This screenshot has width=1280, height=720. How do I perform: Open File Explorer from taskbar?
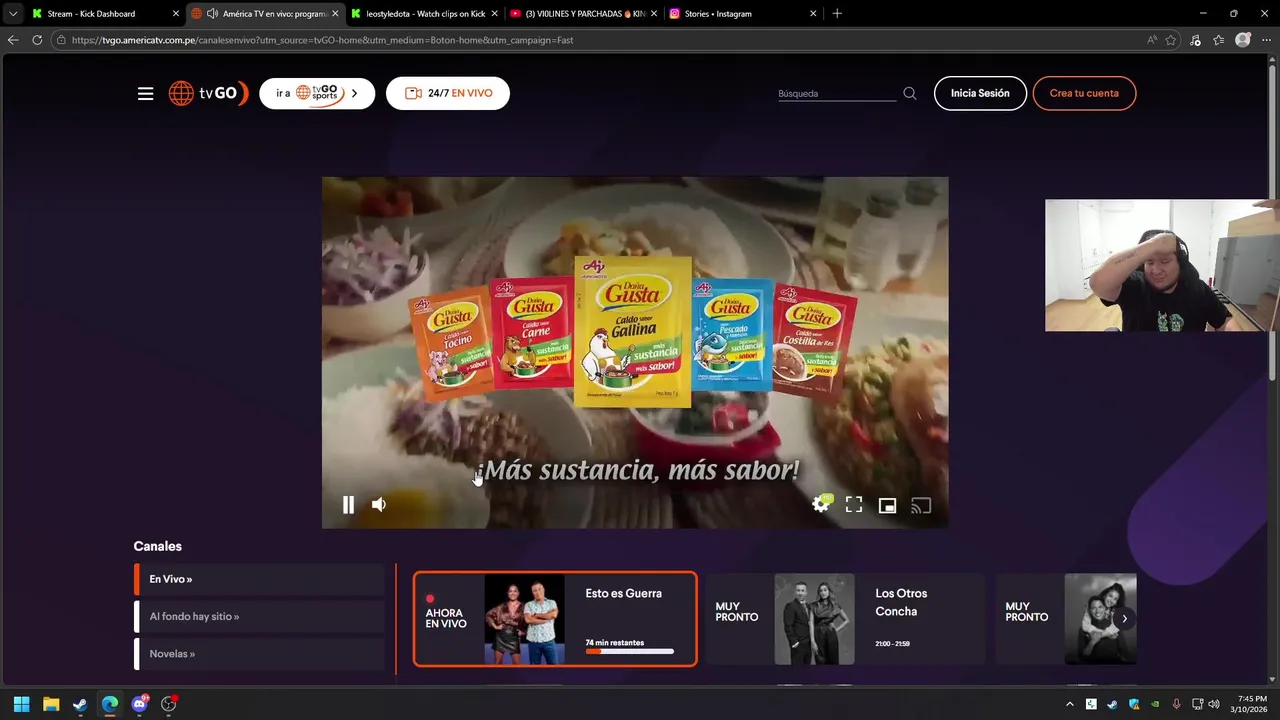click(x=51, y=704)
